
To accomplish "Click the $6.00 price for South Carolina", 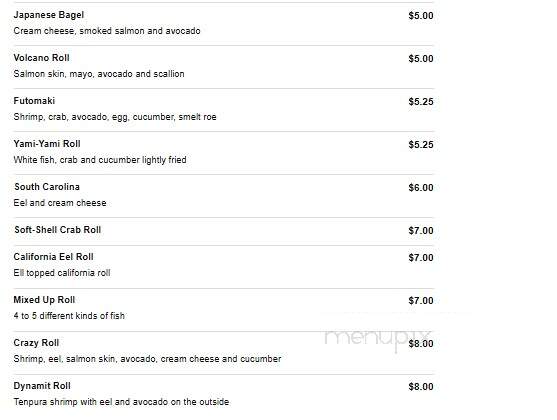I will coord(421,188).
